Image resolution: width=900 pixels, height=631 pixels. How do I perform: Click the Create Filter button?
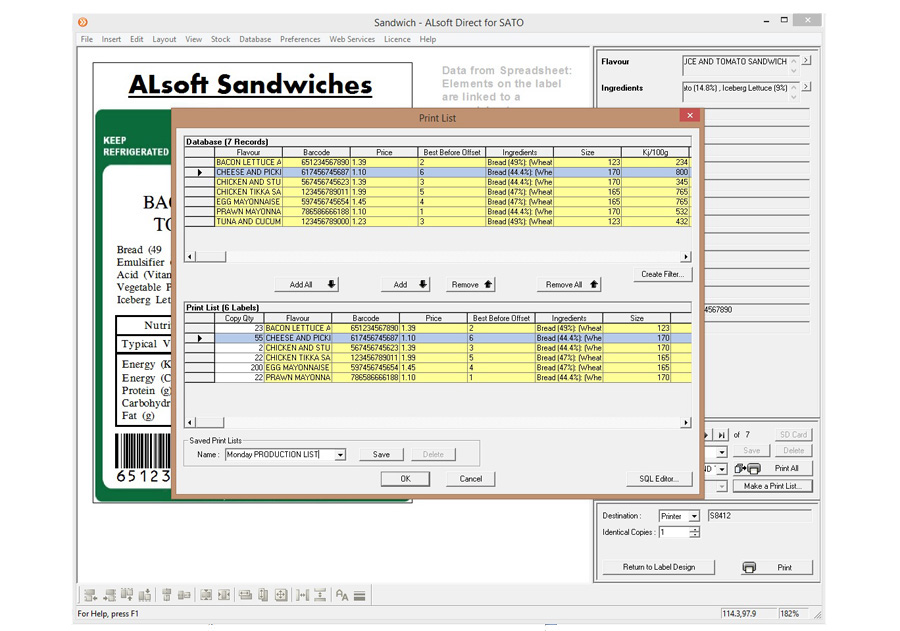663,274
